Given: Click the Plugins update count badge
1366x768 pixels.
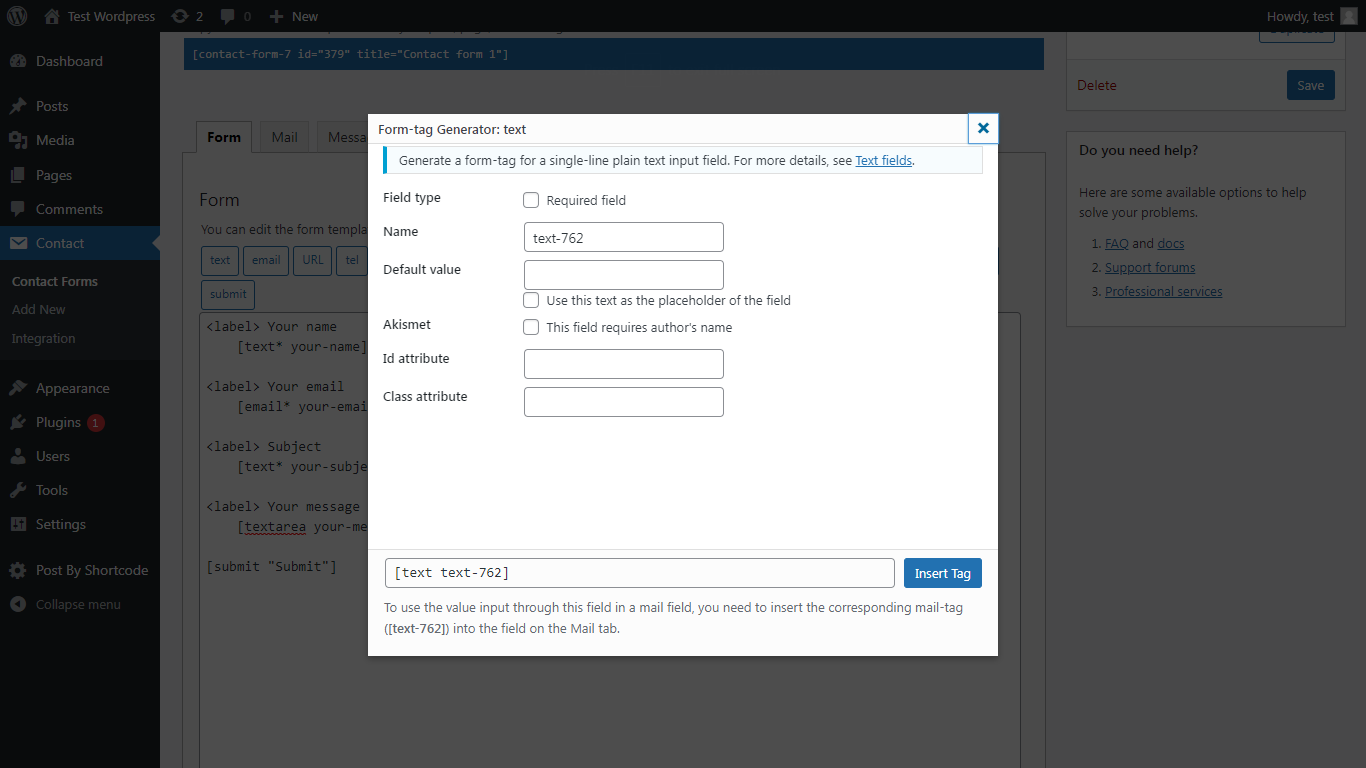Looking at the screenshot, I should pyautogui.click(x=95, y=423).
